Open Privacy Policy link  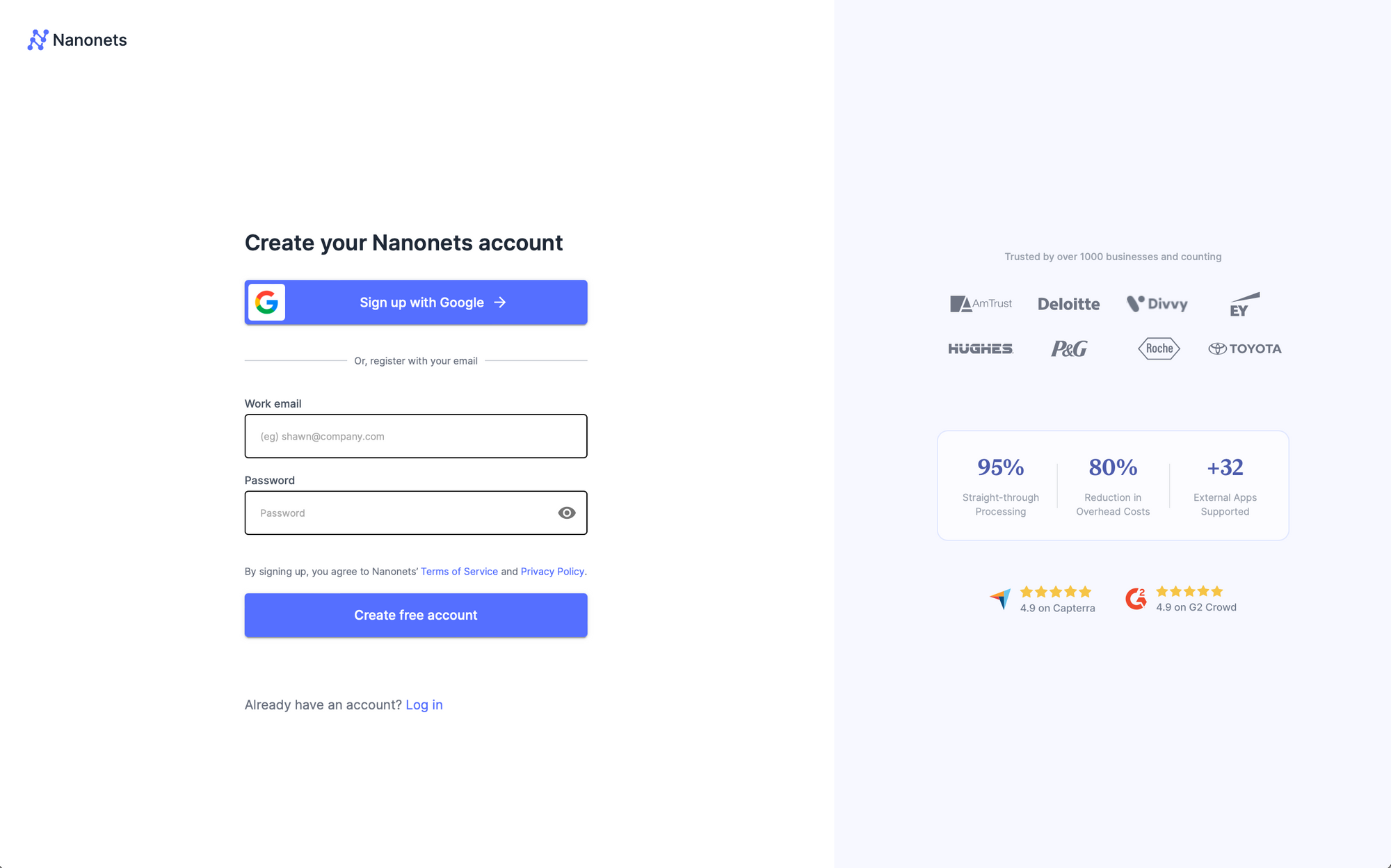(552, 572)
